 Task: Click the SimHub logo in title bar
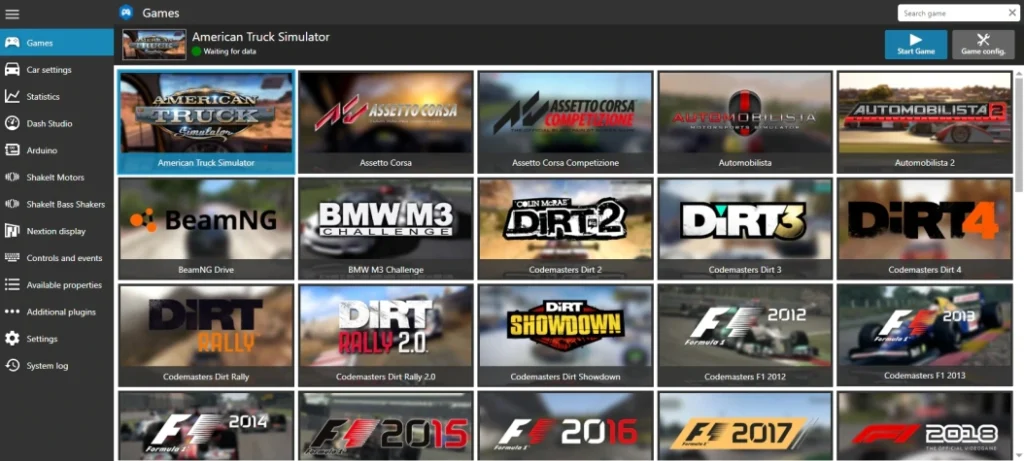click(127, 12)
